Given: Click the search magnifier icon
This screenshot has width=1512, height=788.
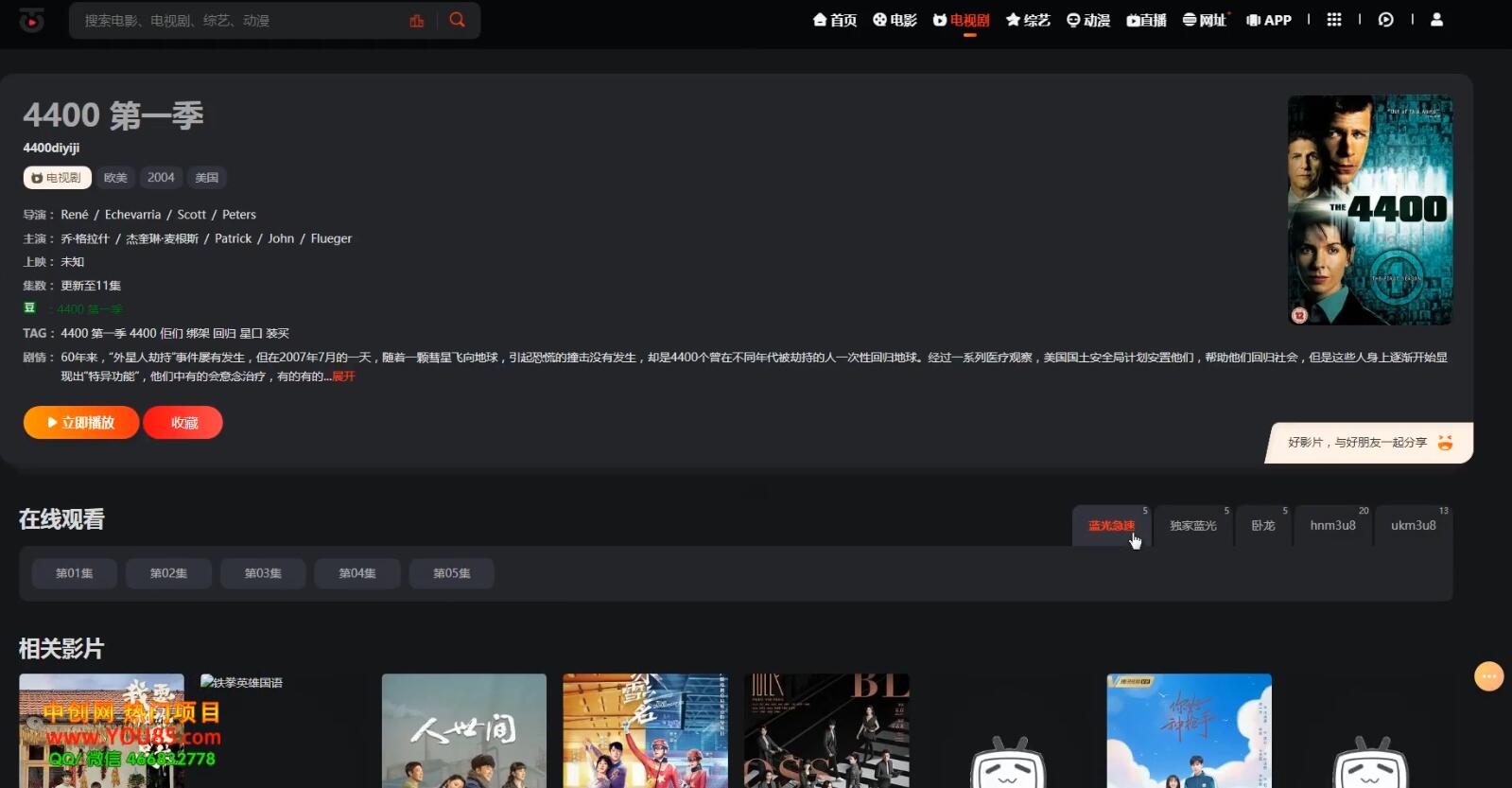Looking at the screenshot, I should tap(458, 20).
